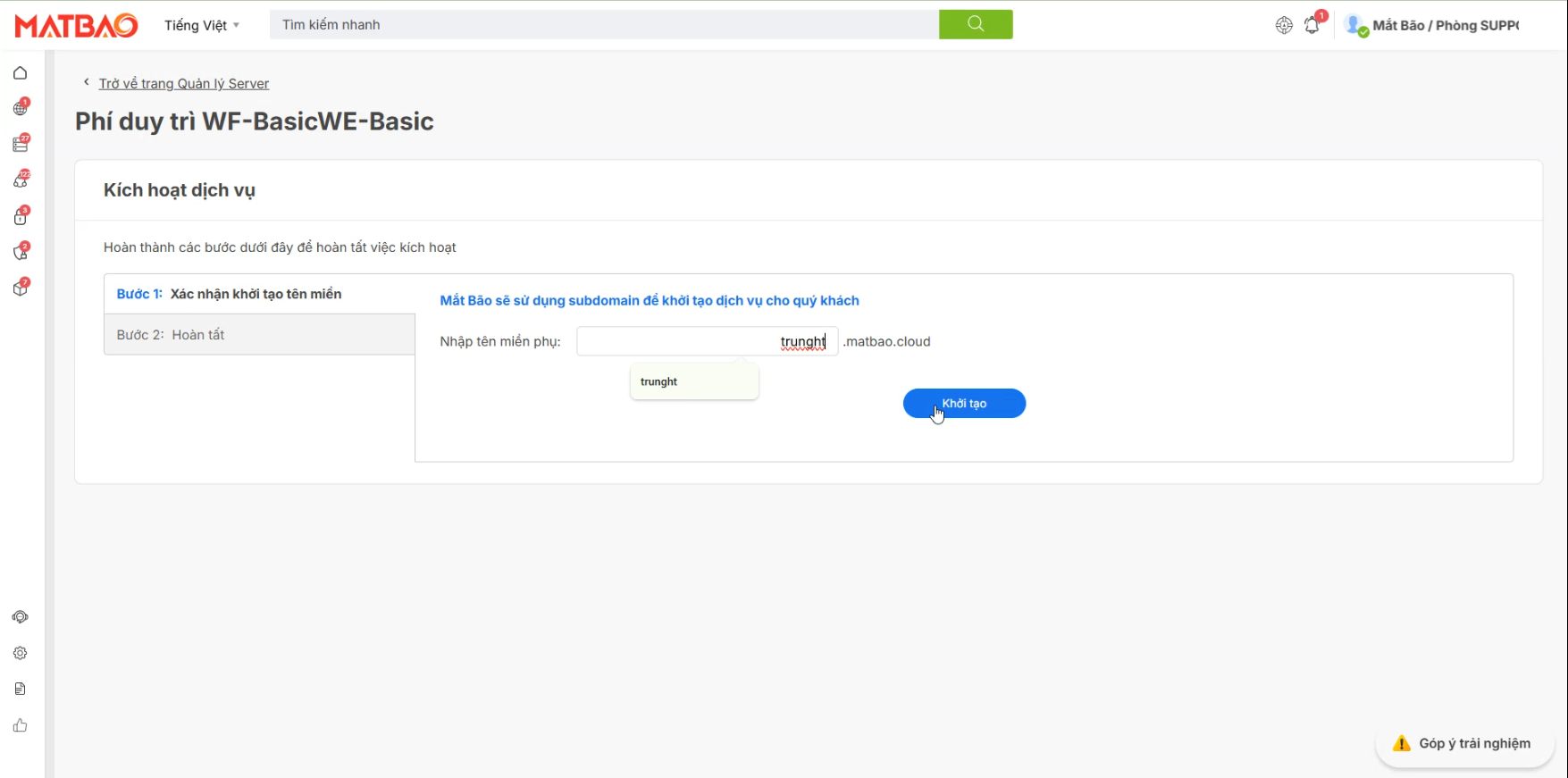Viewport: 1568px width, 778px height.
Task: Open the server icon with badge 27
Action: (x=21, y=145)
